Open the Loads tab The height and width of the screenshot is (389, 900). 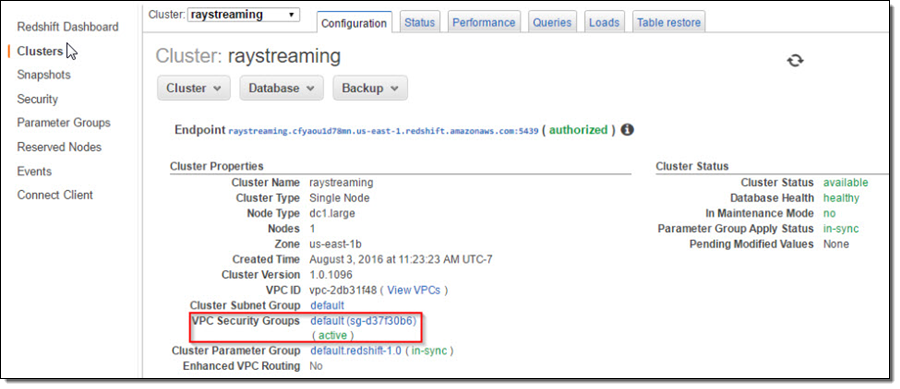tap(604, 22)
